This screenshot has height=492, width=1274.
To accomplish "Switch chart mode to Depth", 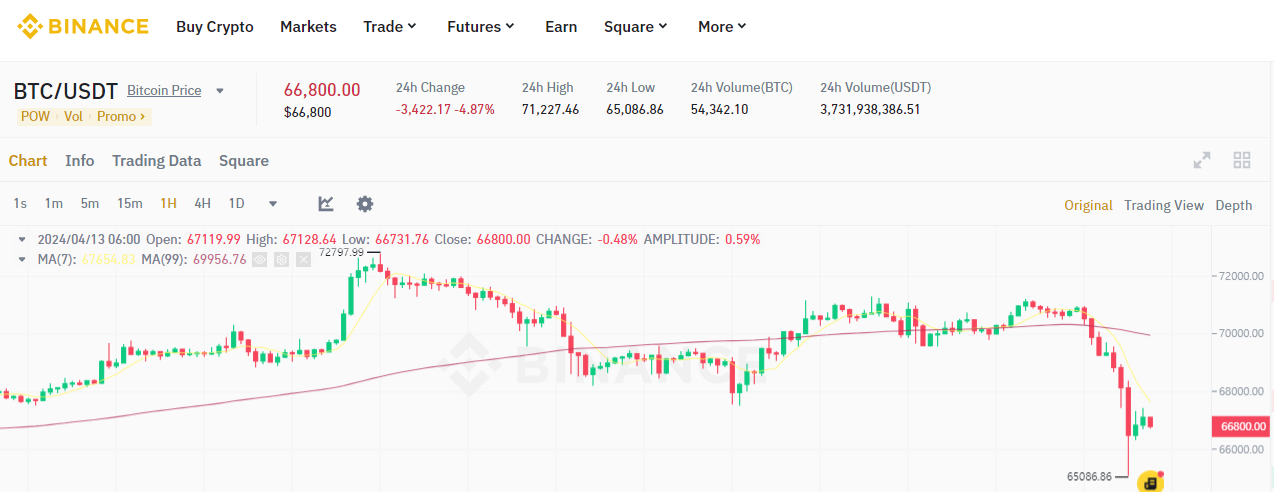I will (x=1233, y=205).
